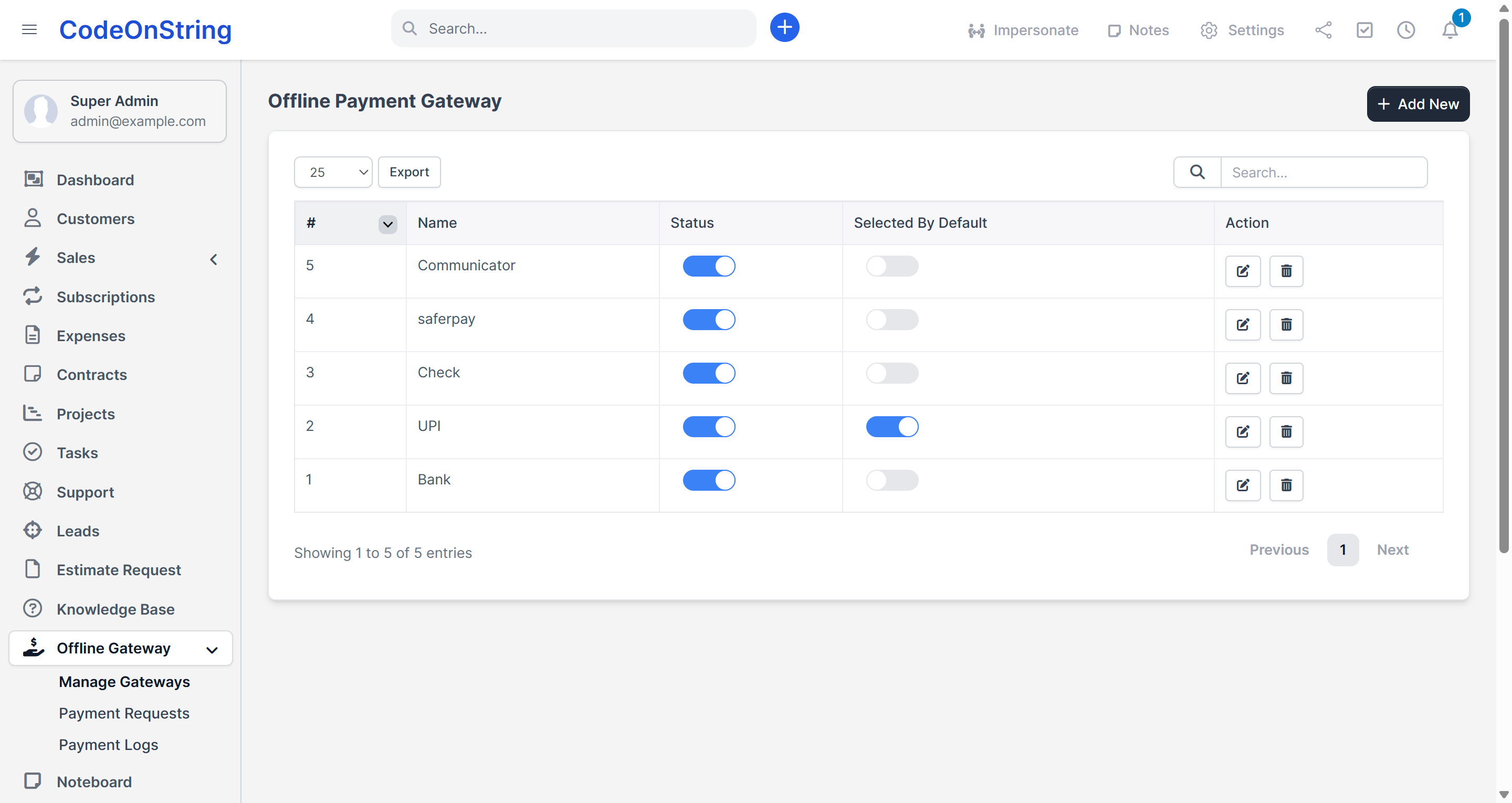Viewport: 1512px width, 803px height.
Task: Select page 1 in pagination
Action: click(1342, 550)
